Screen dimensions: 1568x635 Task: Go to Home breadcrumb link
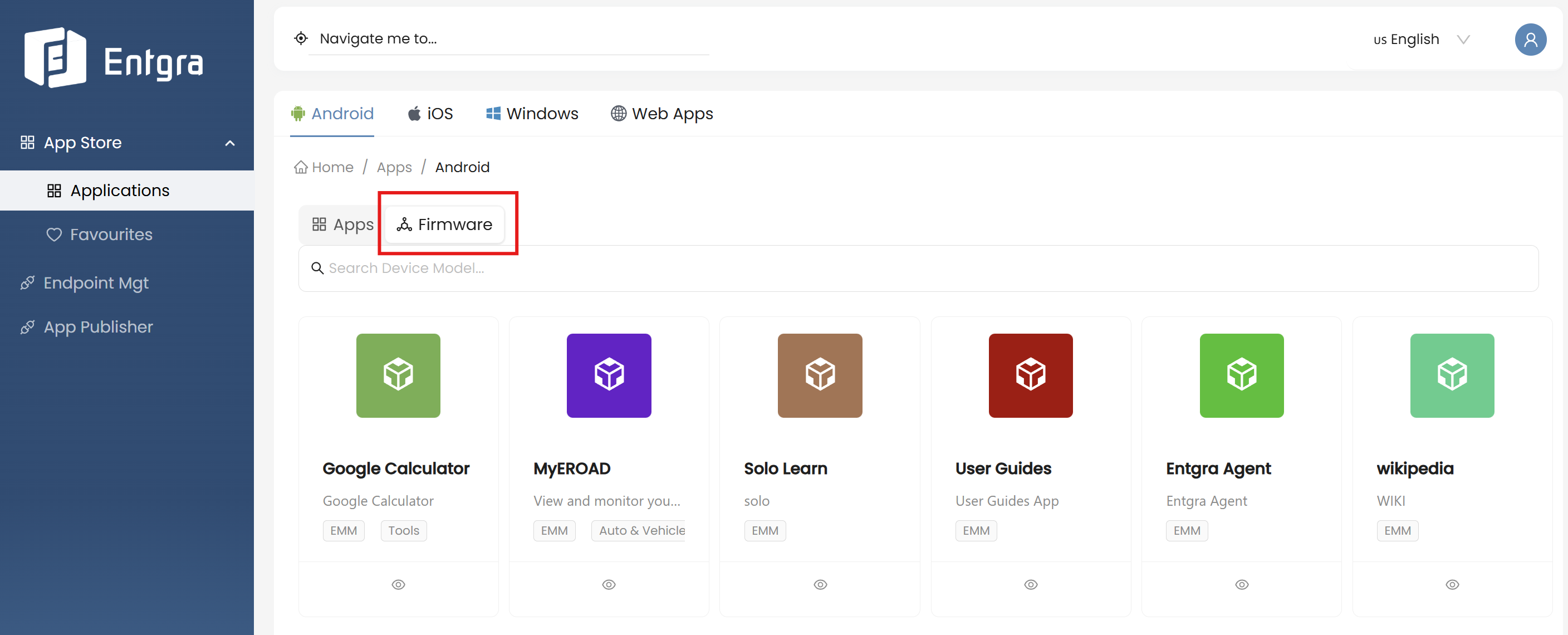[332, 167]
